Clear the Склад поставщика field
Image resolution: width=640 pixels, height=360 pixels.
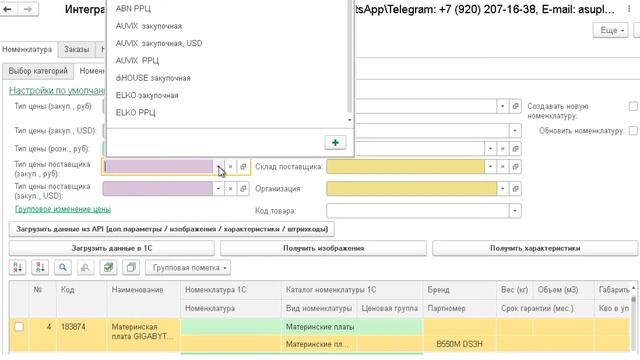click(502, 167)
